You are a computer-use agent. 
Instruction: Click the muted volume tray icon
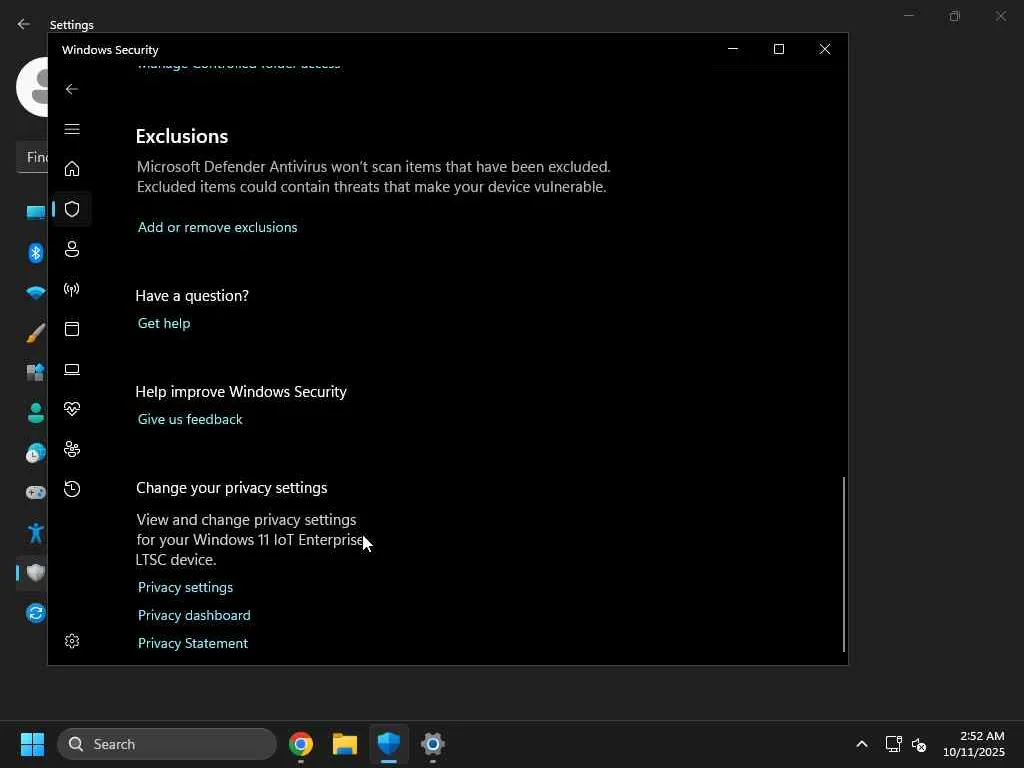click(919, 744)
